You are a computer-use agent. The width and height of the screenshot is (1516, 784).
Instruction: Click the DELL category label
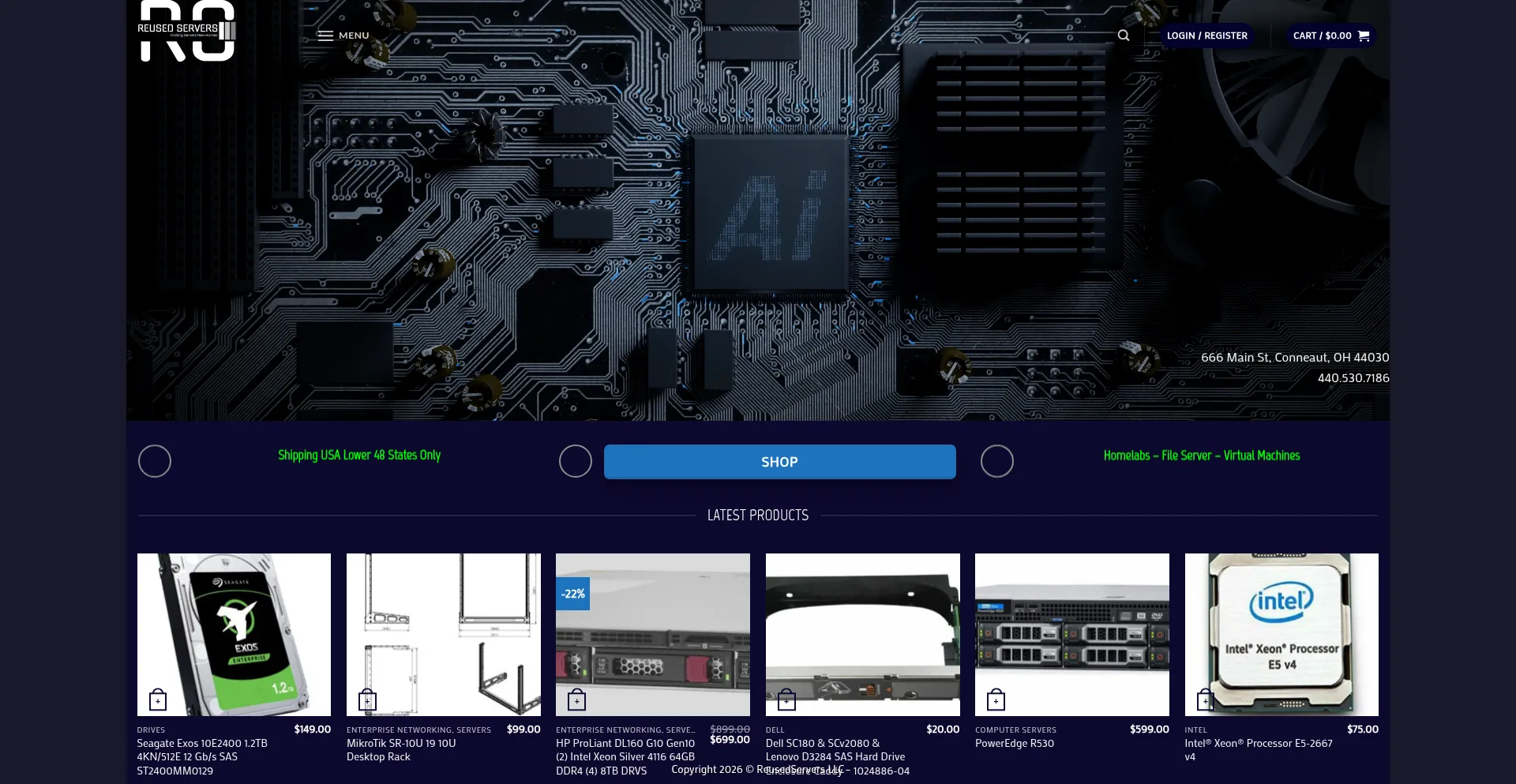coord(775,730)
